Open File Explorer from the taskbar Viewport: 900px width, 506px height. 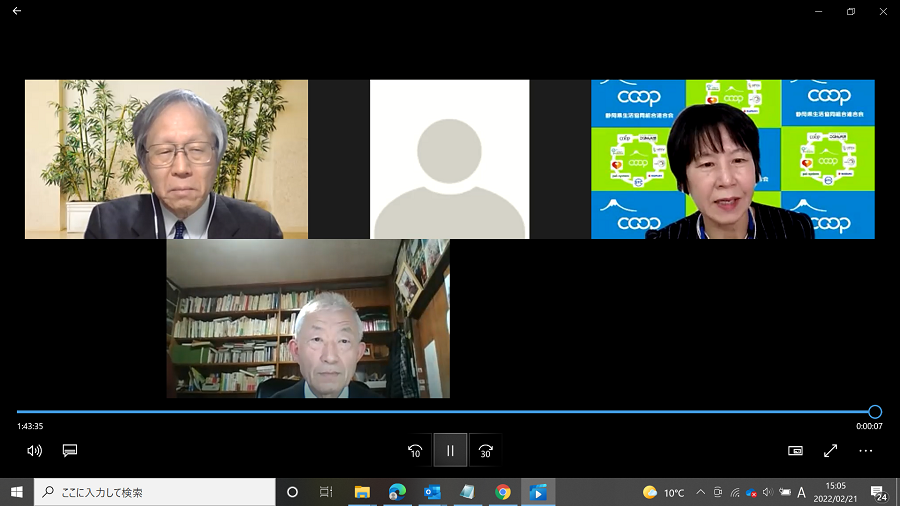(x=362, y=492)
